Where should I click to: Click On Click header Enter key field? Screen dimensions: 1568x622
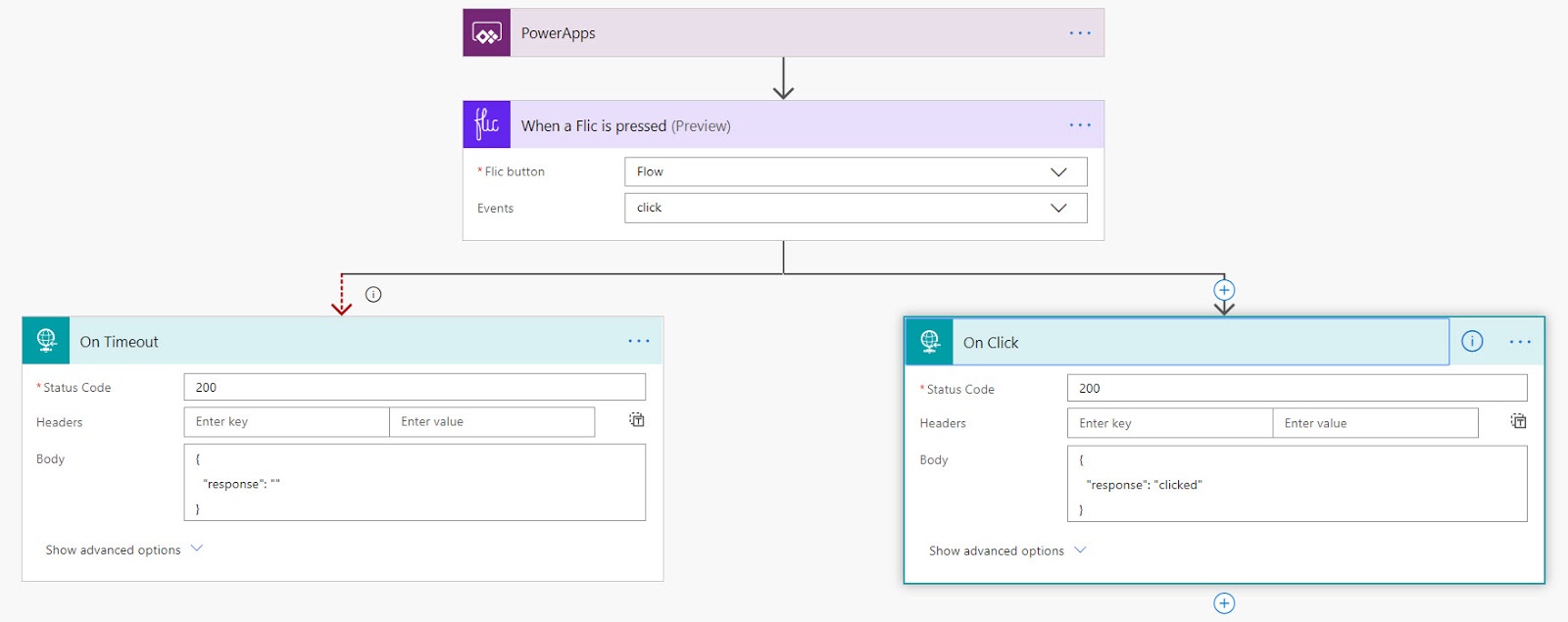pos(1170,423)
